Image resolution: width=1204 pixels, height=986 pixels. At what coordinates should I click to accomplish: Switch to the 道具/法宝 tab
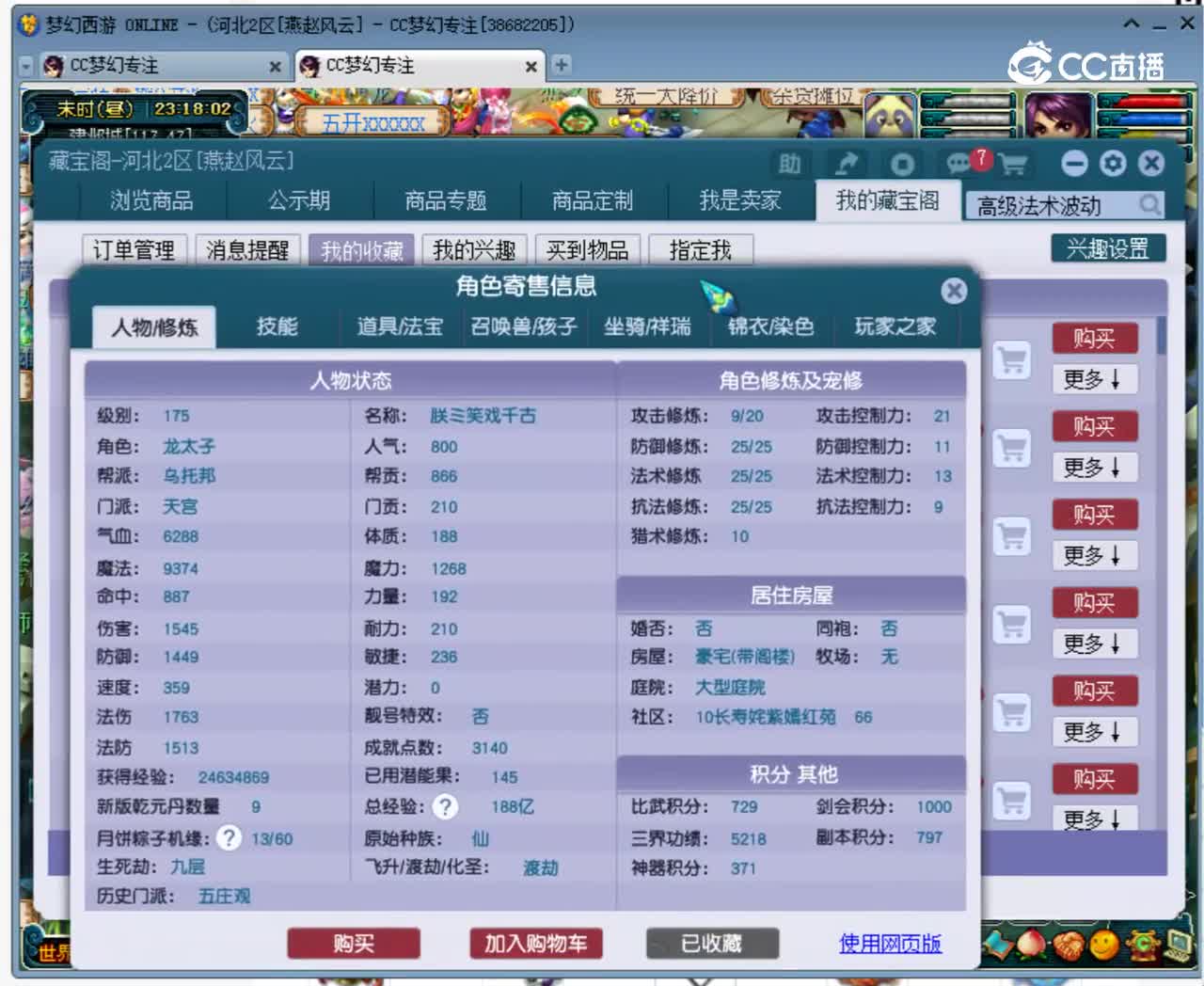(x=400, y=326)
